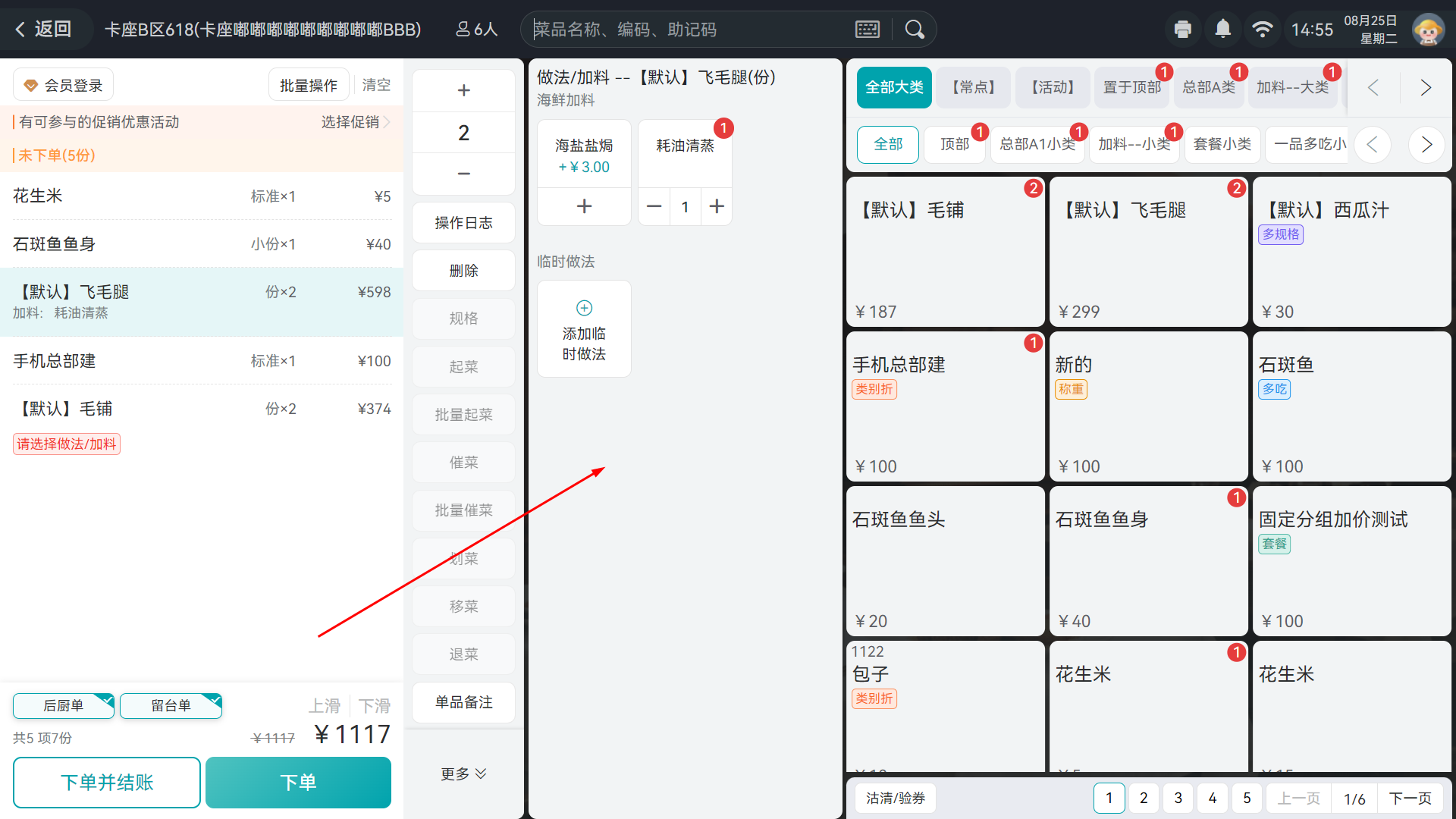Expand the 更多 actions menu
This screenshot has height=819, width=1456.
pyautogui.click(x=463, y=773)
